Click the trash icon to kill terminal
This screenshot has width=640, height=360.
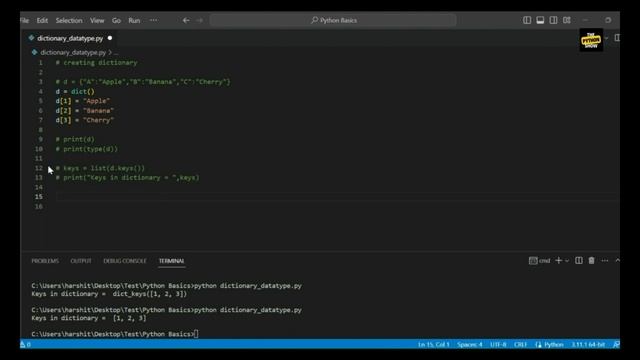(x=591, y=260)
